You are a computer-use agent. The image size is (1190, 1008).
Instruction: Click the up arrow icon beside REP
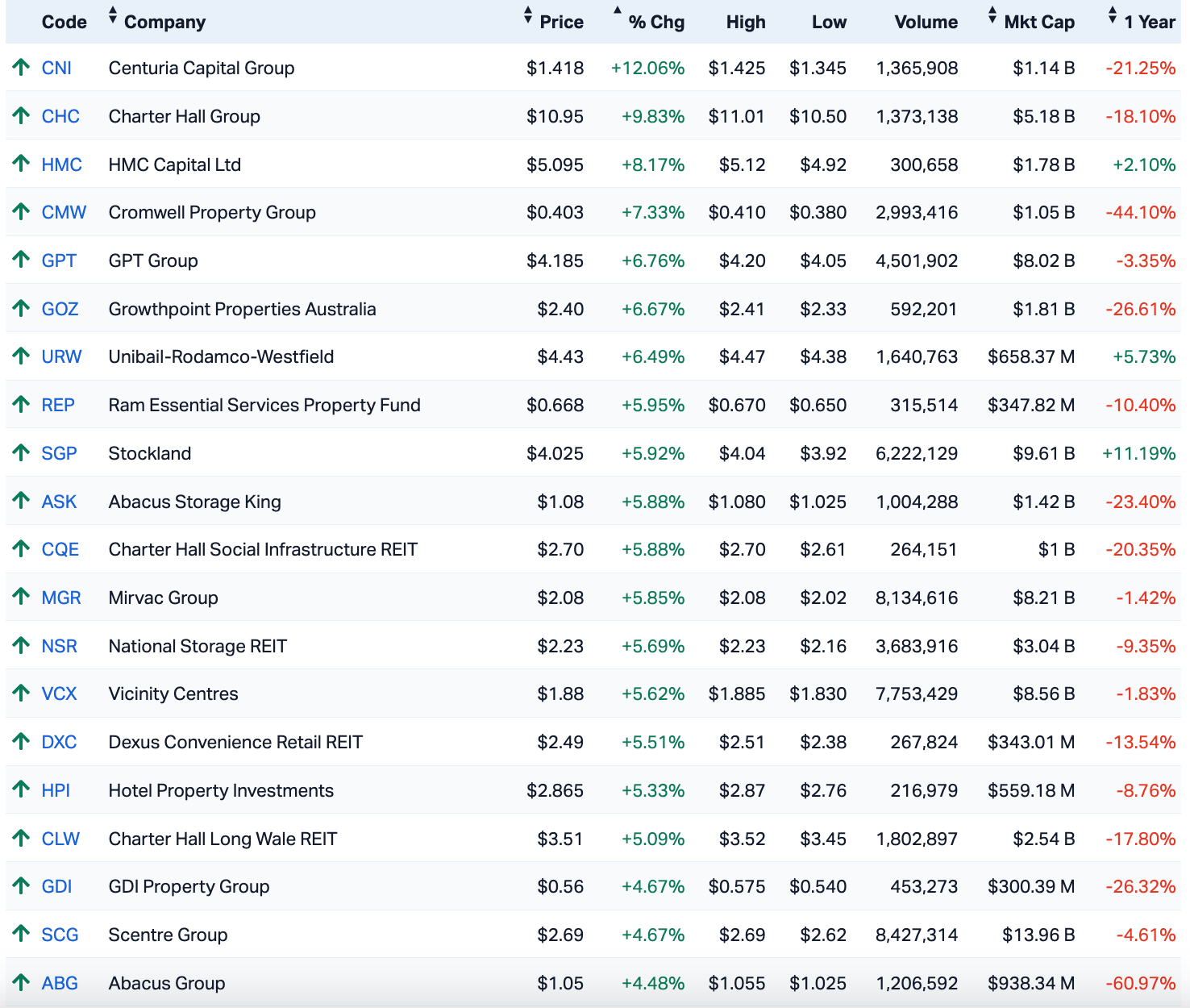[21, 404]
